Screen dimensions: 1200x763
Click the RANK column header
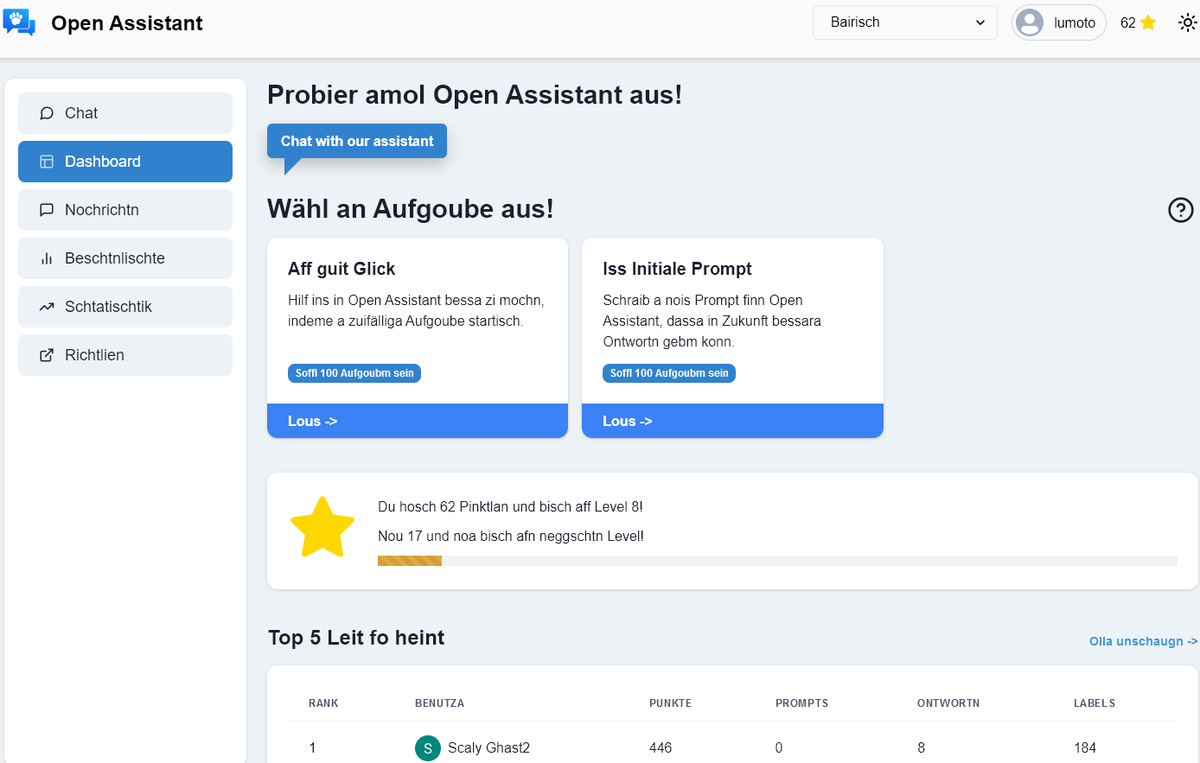click(323, 703)
